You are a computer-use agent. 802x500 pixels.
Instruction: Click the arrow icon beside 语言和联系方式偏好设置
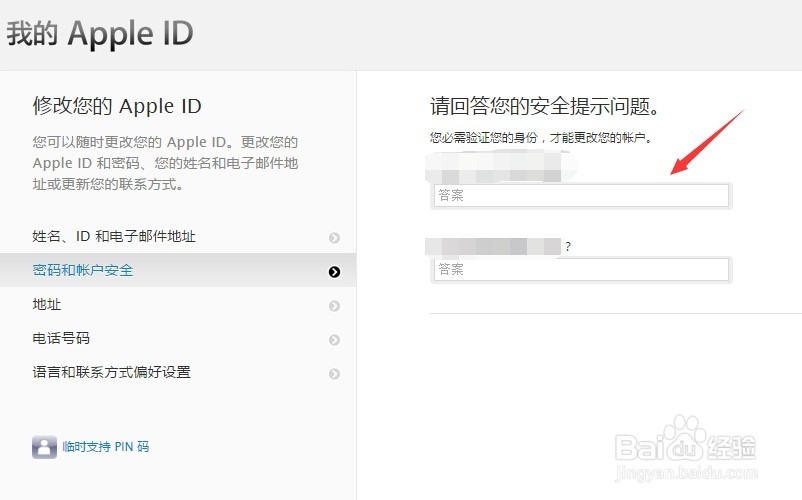point(335,374)
